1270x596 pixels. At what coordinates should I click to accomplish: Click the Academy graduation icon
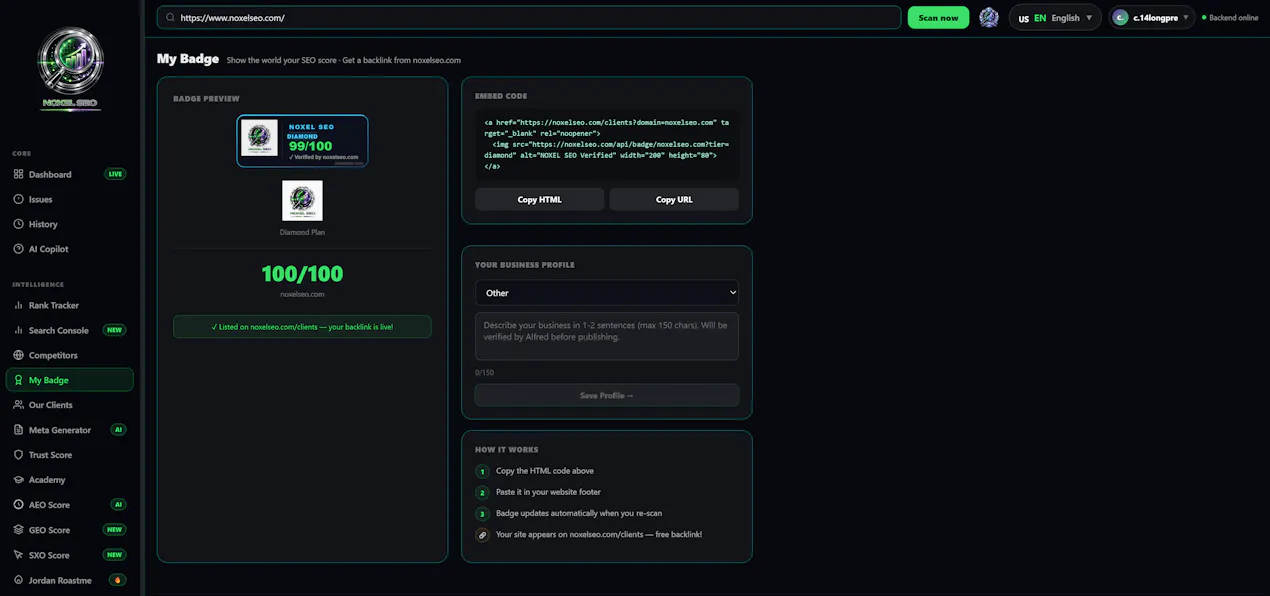pos(19,480)
